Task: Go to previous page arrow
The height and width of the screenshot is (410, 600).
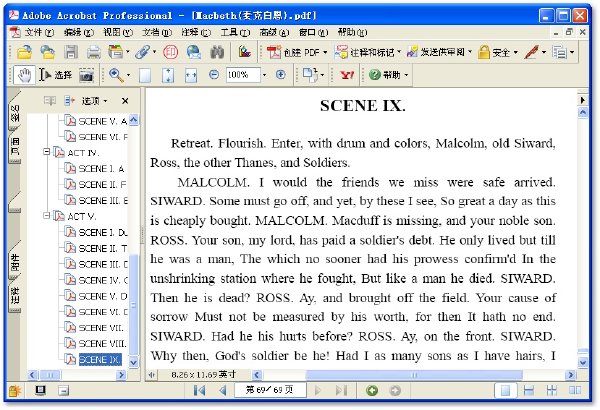Action: pyautogui.click(x=222, y=390)
